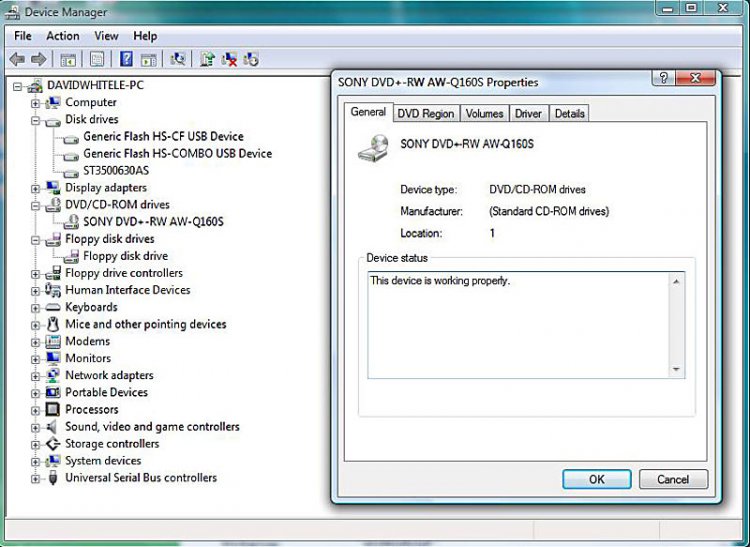Click the Storage controllers category icon
Image resolution: width=750 pixels, height=547 pixels.
53,444
